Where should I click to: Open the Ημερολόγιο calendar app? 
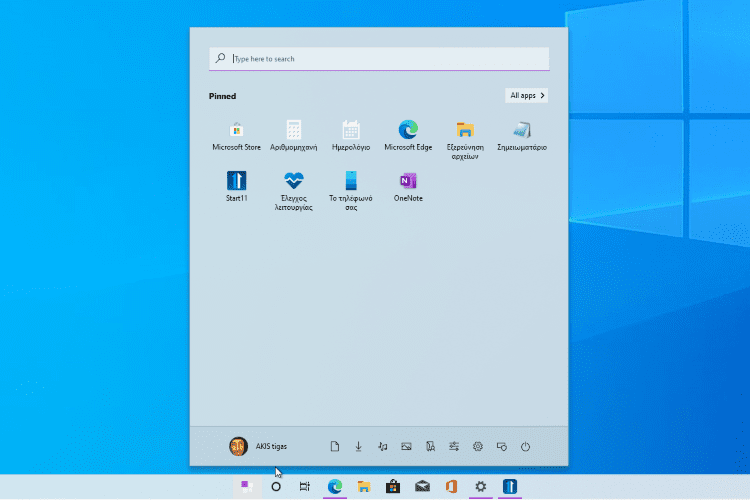point(351,136)
